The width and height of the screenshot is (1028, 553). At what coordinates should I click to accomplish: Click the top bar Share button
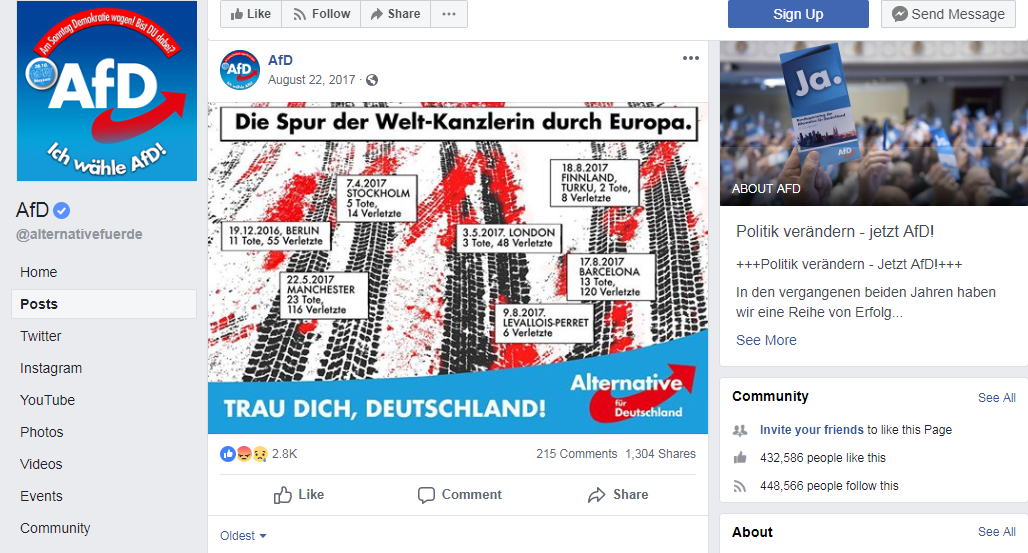click(x=395, y=14)
